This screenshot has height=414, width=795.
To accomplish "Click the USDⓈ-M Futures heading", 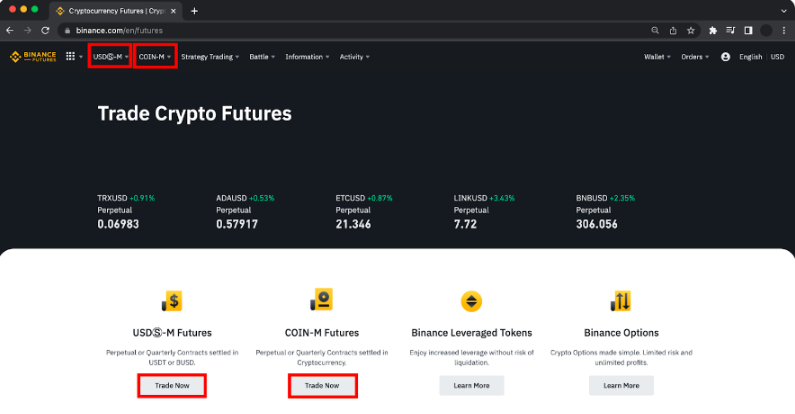I will (x=172, y=333).
